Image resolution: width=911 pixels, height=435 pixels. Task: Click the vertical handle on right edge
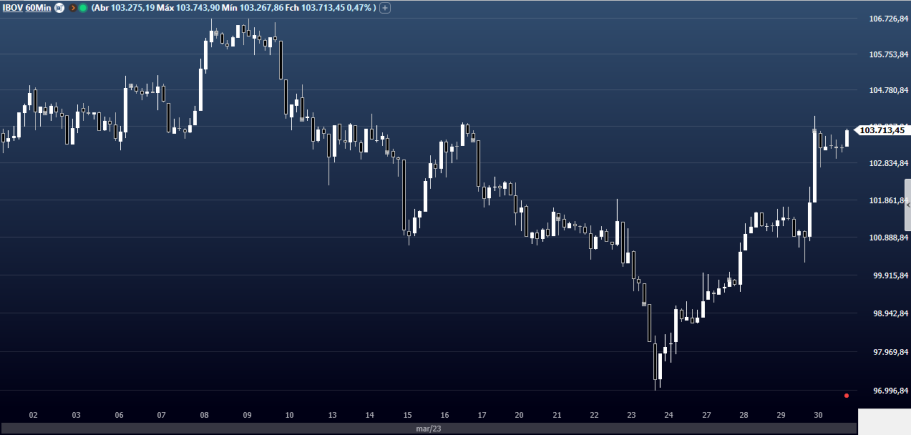907,208
